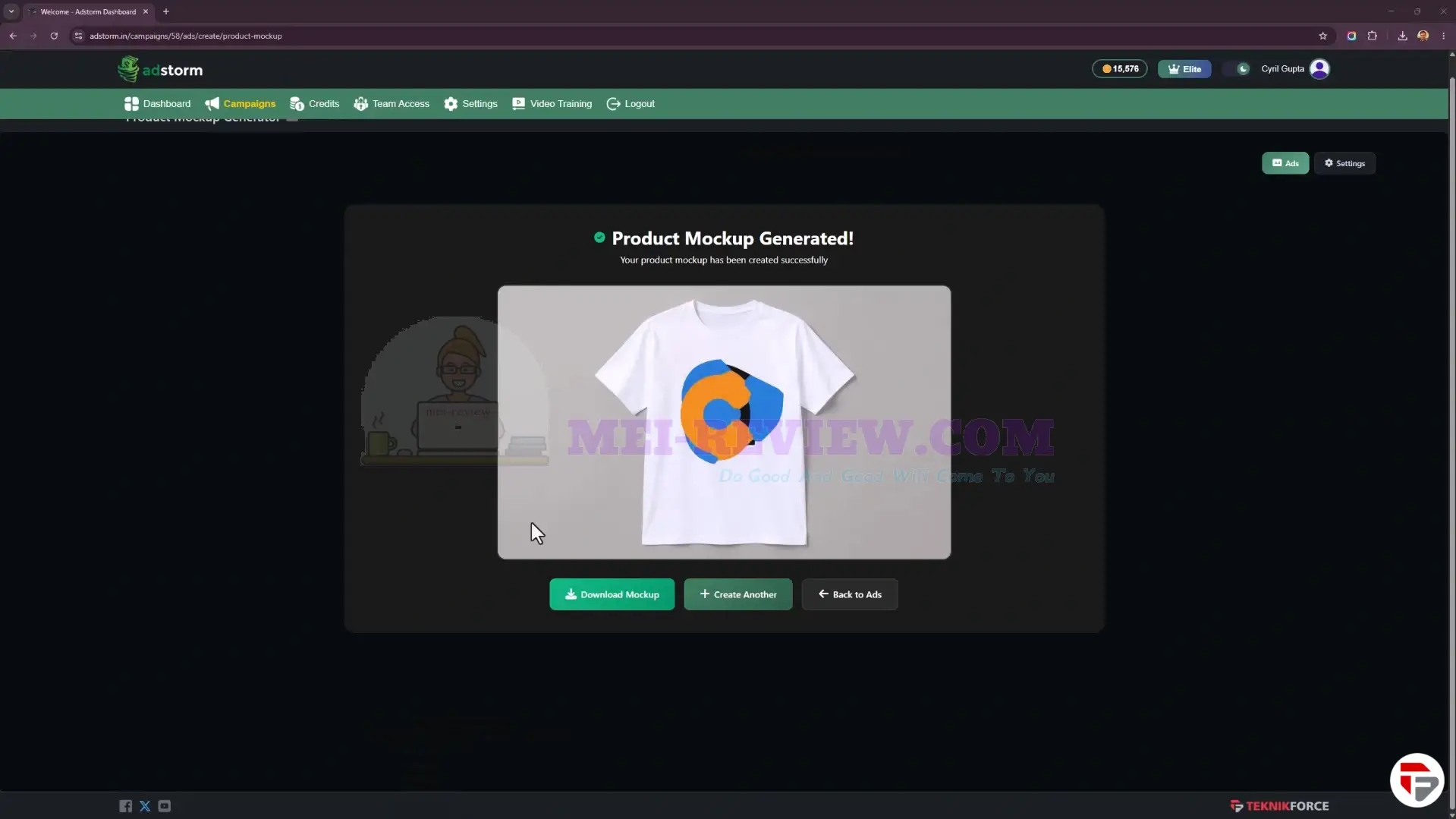Expand the browser tab search dropdown
The image size is (1456, 819).
click(x=11, y=11)
